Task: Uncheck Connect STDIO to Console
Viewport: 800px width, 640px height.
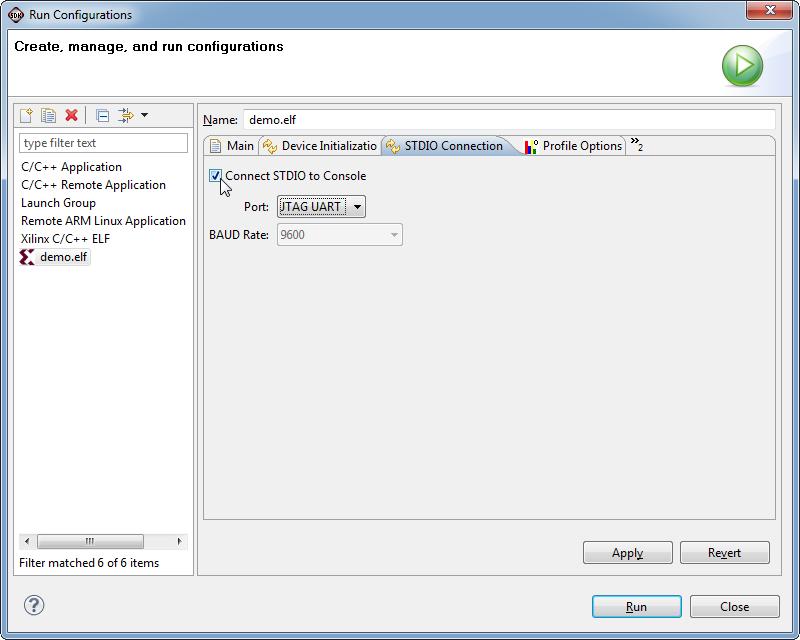Action: click(215, 176)
